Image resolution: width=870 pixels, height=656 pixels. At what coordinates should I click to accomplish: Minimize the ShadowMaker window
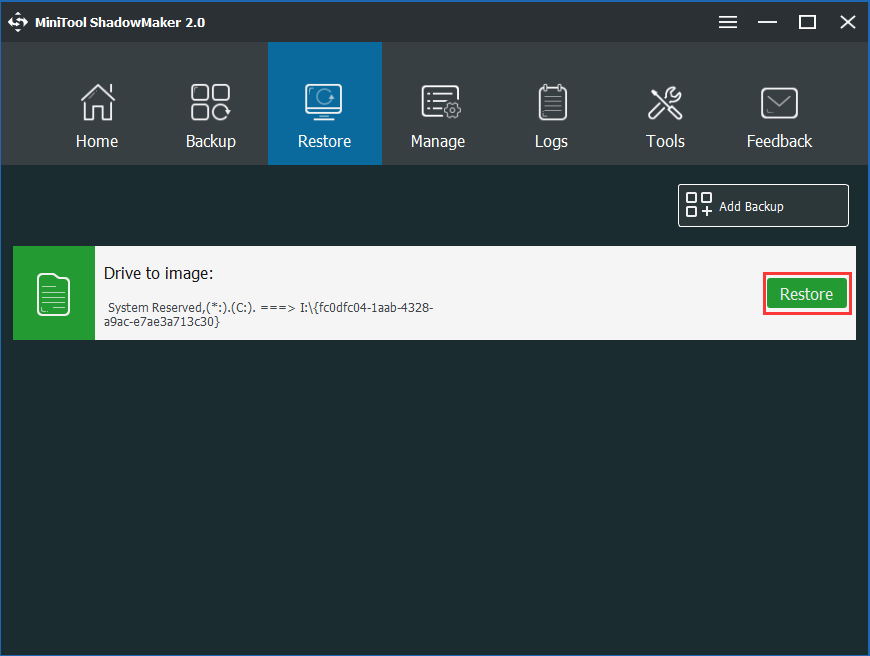[x=767, y=22]
